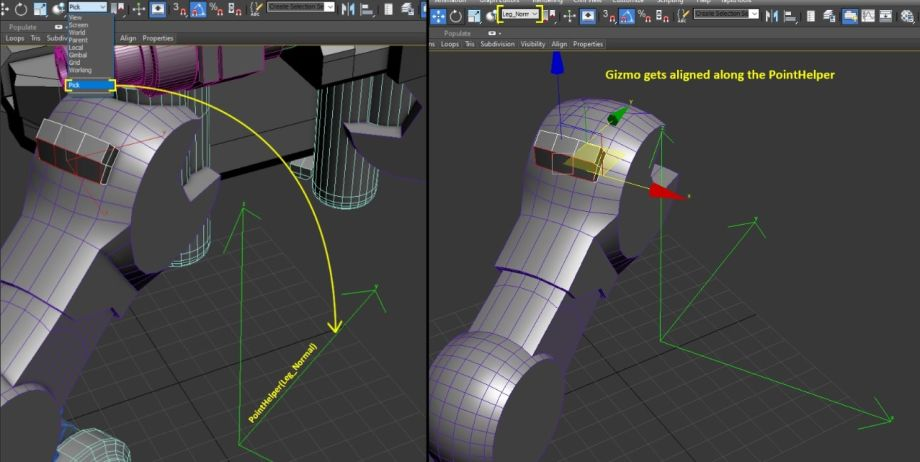Select Rotate tool in left panel toolbar
Image resolution: width=920 pixels, height=462 pixels.
pos(21,9)
